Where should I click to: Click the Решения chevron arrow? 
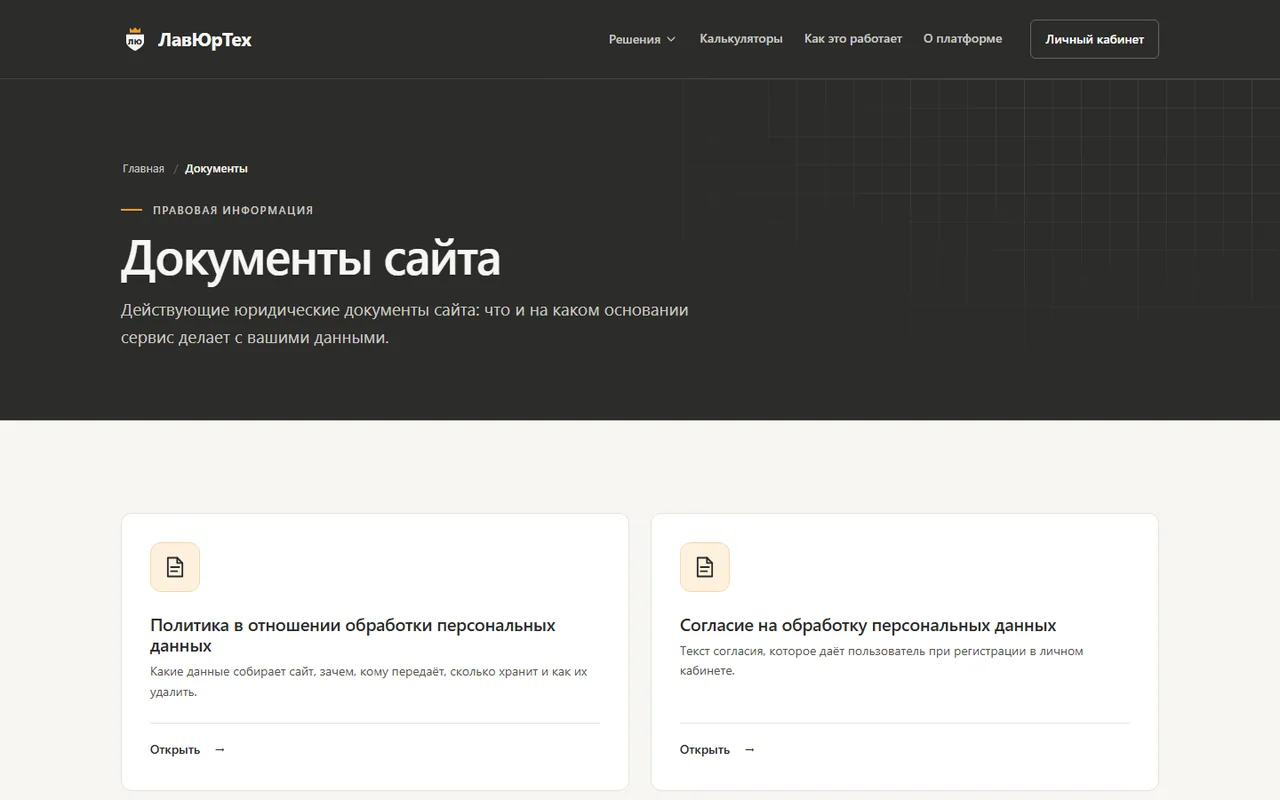coord(671,40)
